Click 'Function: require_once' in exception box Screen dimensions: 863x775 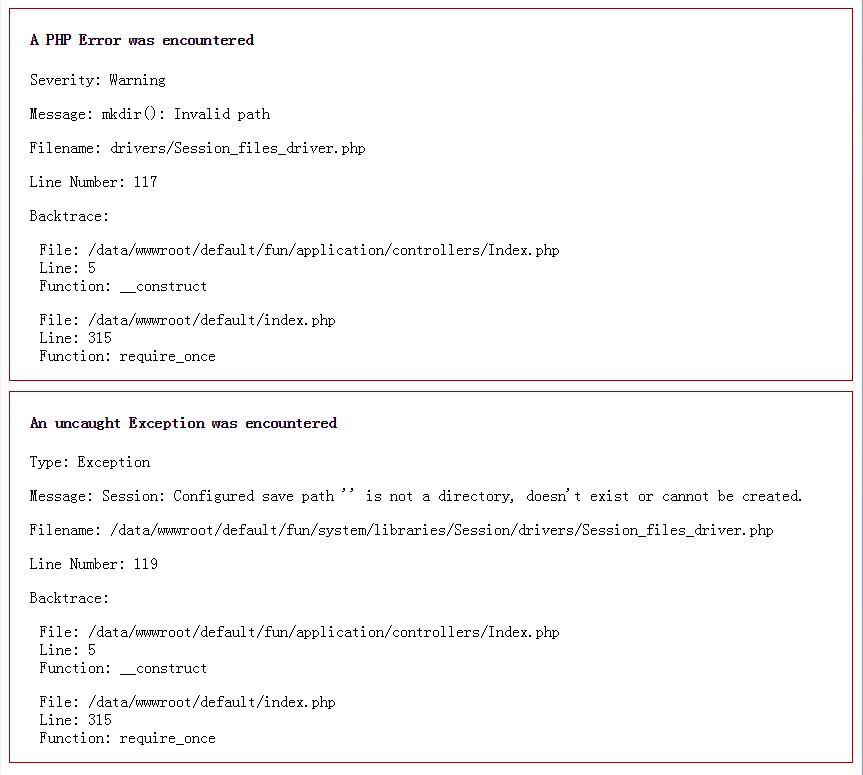(127, 738)
